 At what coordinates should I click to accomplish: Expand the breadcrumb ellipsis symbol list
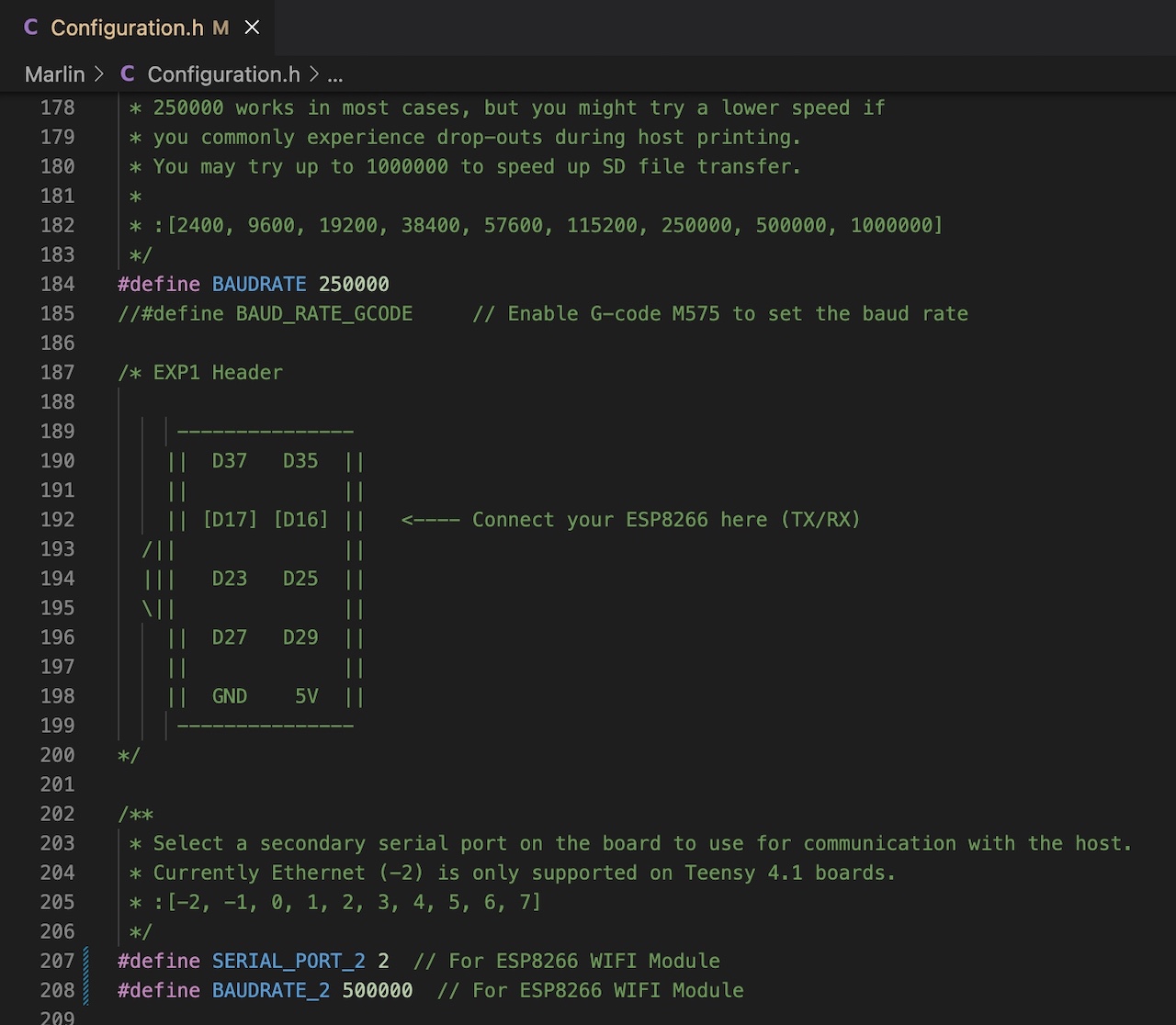click(x=335, y=74)
